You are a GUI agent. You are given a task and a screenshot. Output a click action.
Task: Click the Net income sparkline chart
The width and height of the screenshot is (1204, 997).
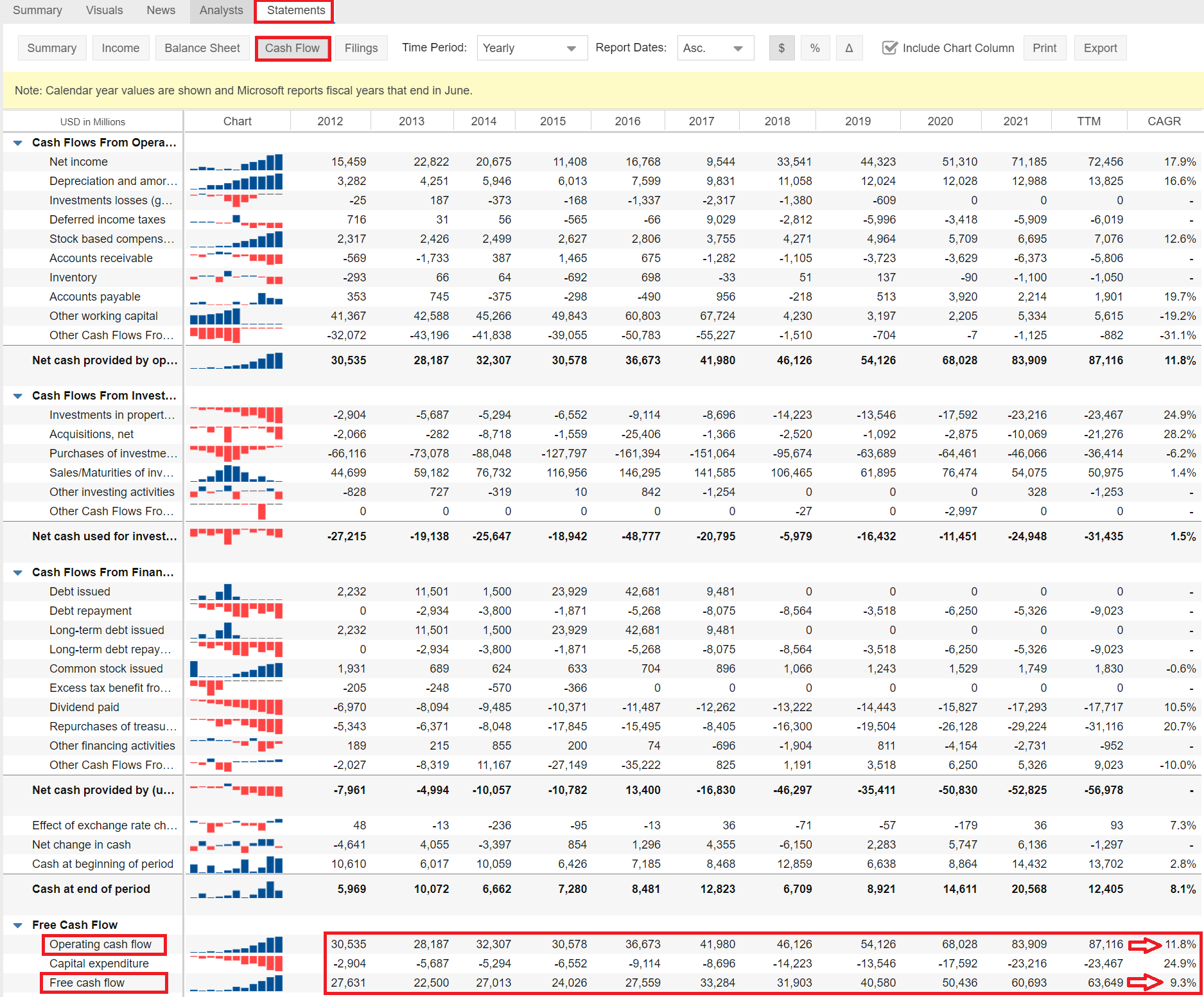pyautogui.click(x=236, y=162)
